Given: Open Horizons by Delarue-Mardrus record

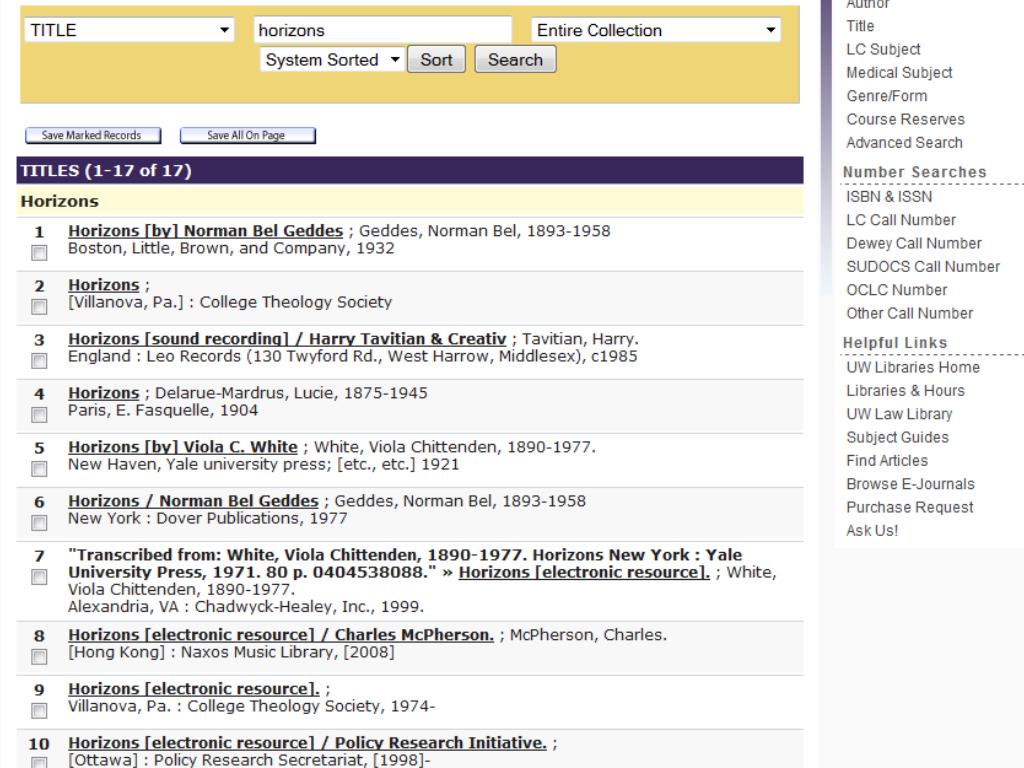Looking at the screenshot, I should click(104, 393).
